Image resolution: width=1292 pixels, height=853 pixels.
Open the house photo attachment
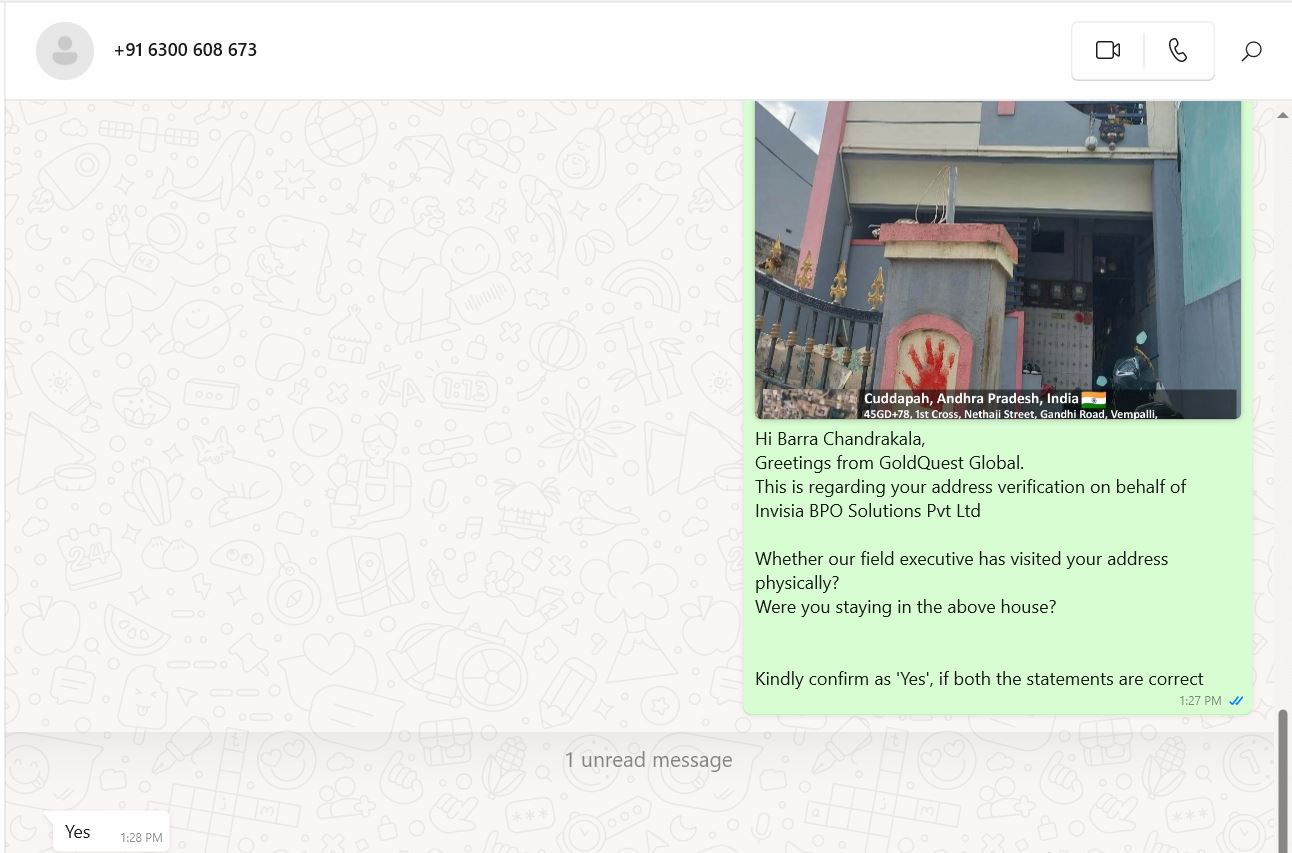(997, 260)
